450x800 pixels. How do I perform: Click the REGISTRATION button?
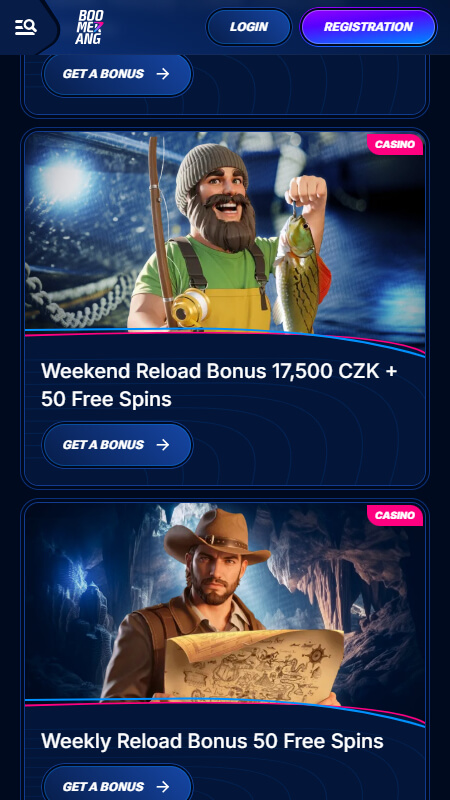pos(368,27)
